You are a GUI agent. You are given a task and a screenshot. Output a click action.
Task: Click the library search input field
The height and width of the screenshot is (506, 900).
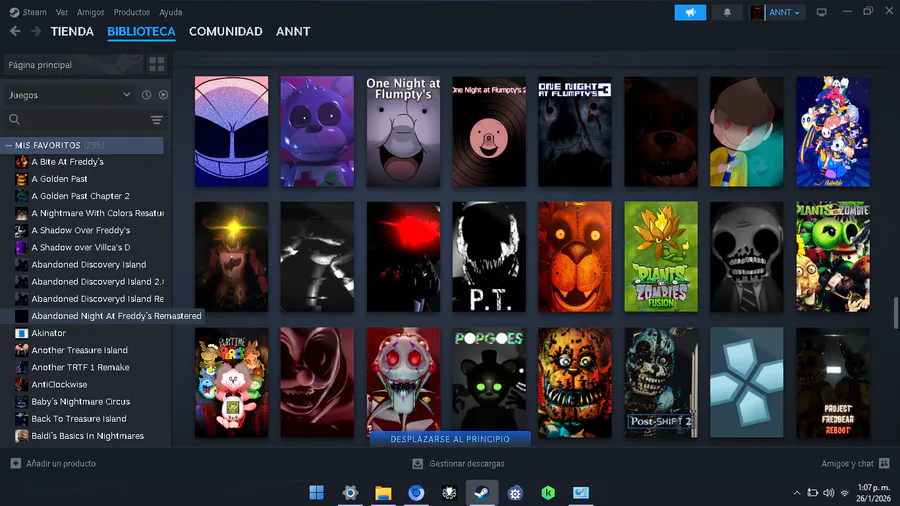pos(85,119)
